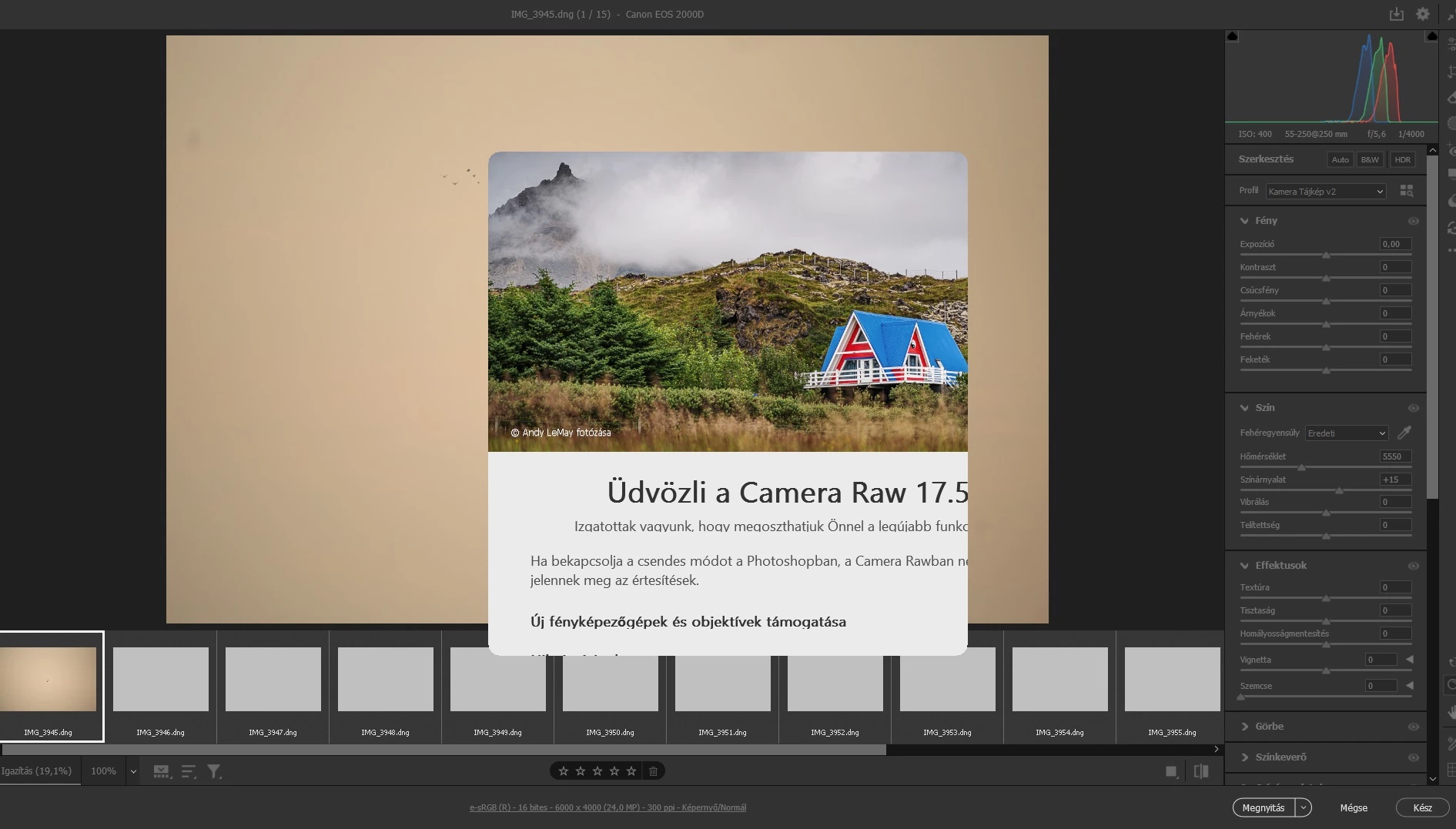Open the zoom level dropdown arrow
This screenshot has width=1456, height=829.
pos(133,771)
